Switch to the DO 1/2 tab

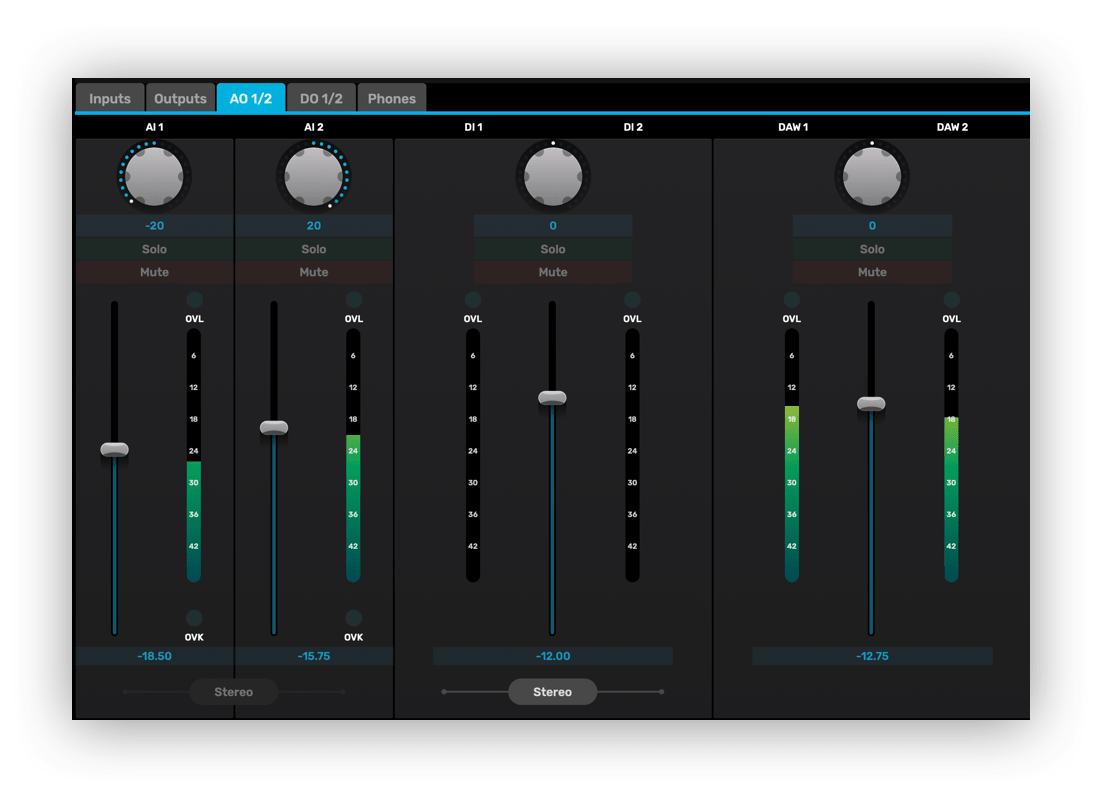pos(321,98)
